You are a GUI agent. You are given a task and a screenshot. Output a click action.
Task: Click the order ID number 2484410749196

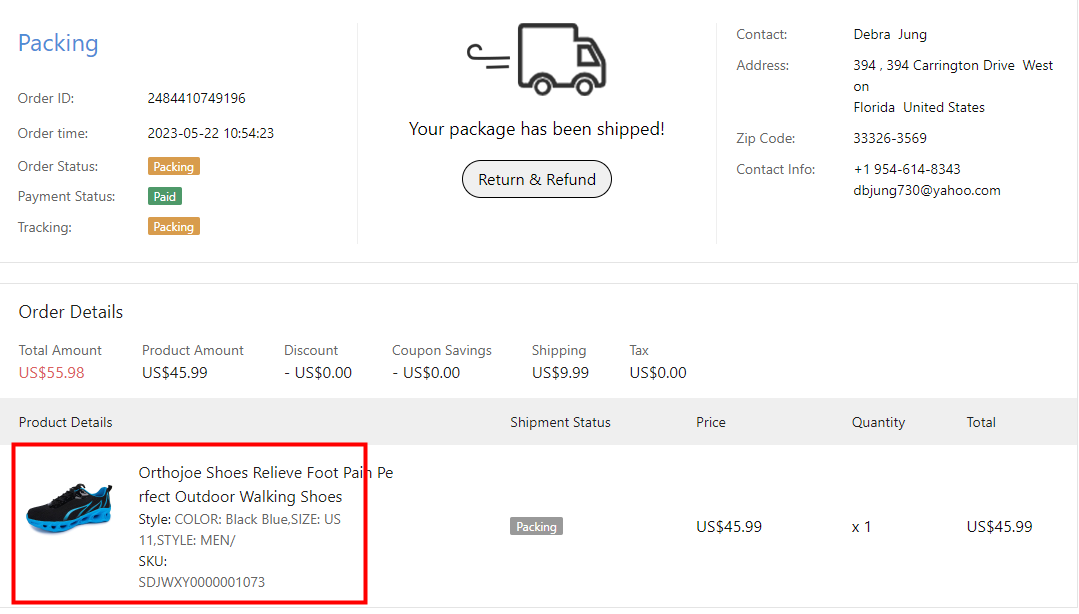click(196, 99)
